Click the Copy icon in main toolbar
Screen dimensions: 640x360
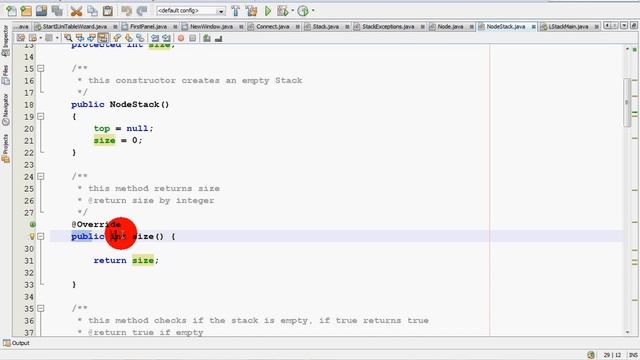click(x=92, y=11)
